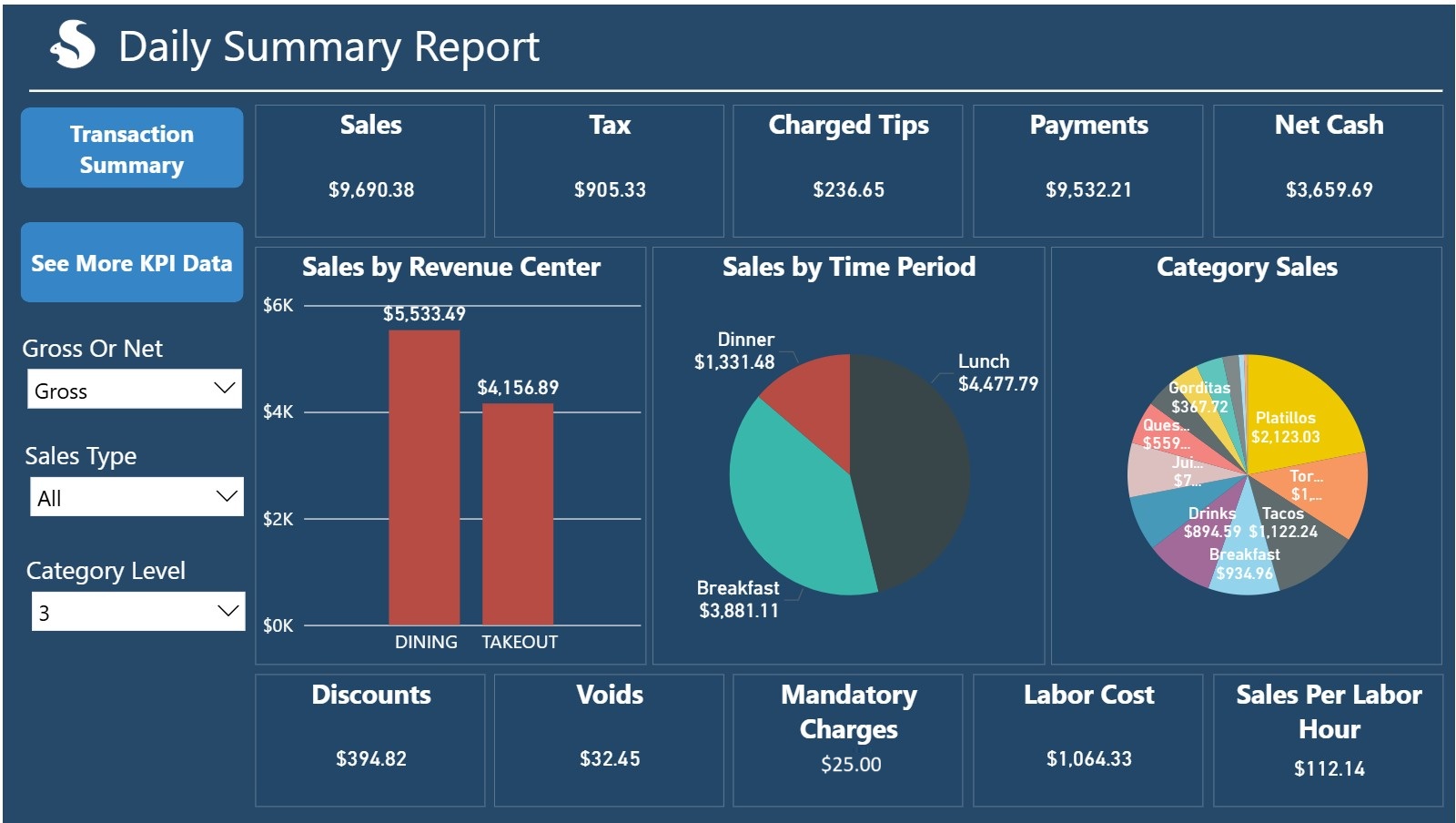Screen dimensions: 1456x823
Task: Click the squirrel logo icon in header
Action: 73,45
